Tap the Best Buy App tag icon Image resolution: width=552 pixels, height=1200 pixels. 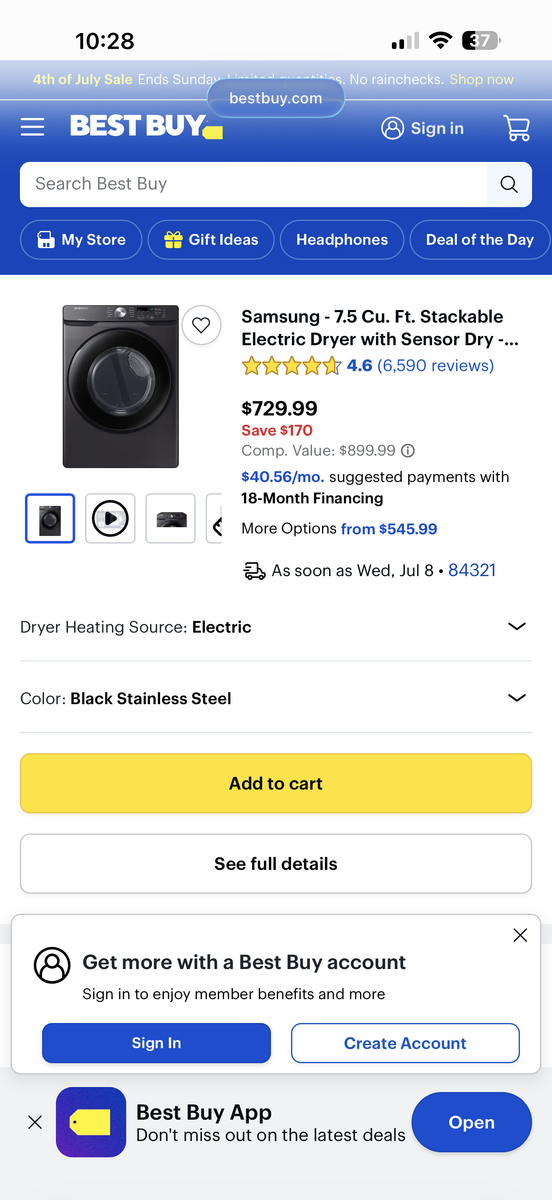point(91,1122)
